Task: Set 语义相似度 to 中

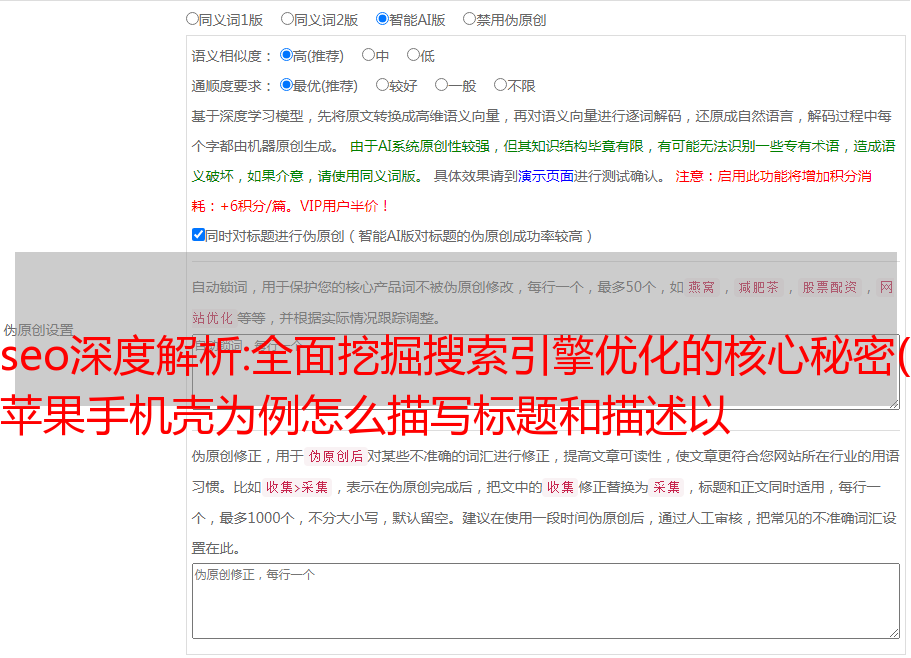Action: [x=368, y=55]
